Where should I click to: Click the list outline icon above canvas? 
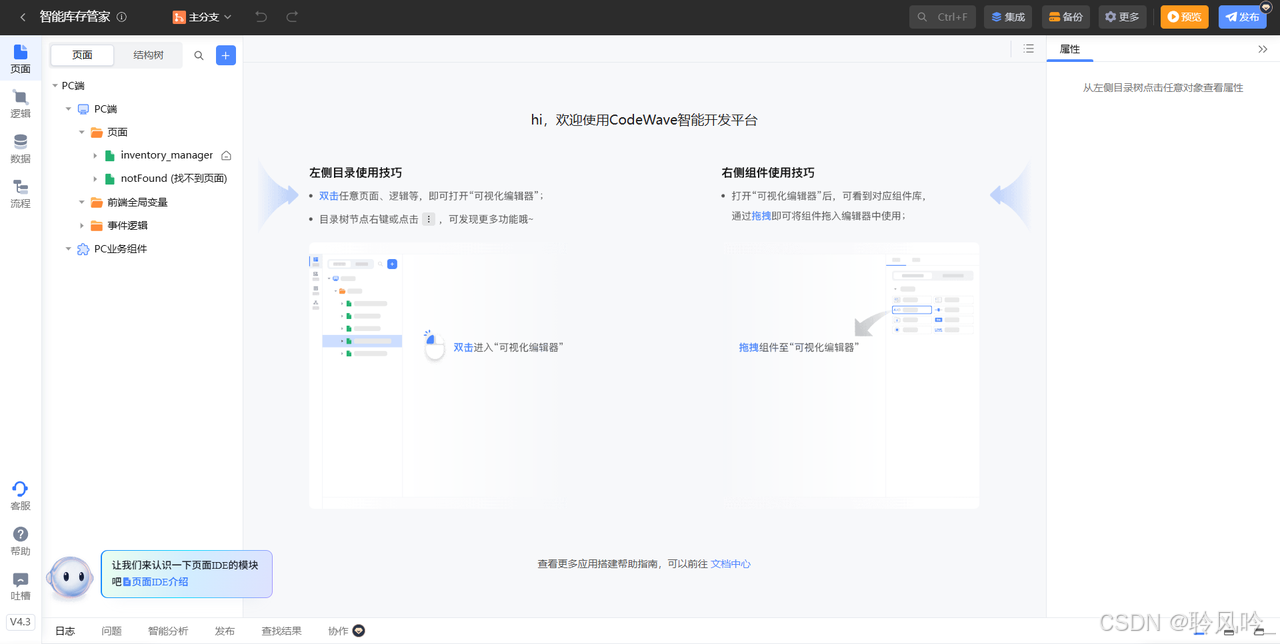pyautogui.click(x=1029, y=49)
